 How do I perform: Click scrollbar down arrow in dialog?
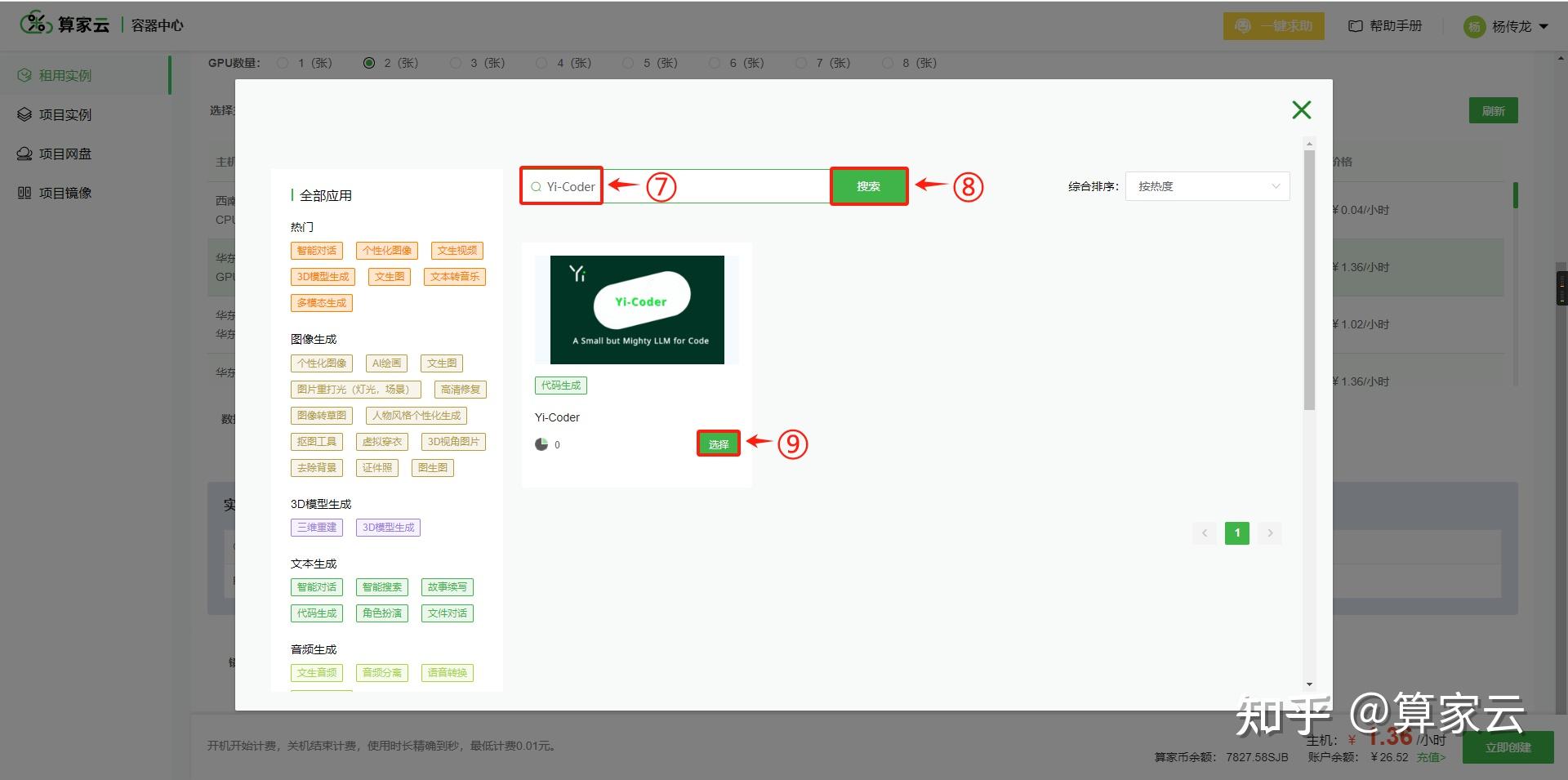tap(1309, 684)
